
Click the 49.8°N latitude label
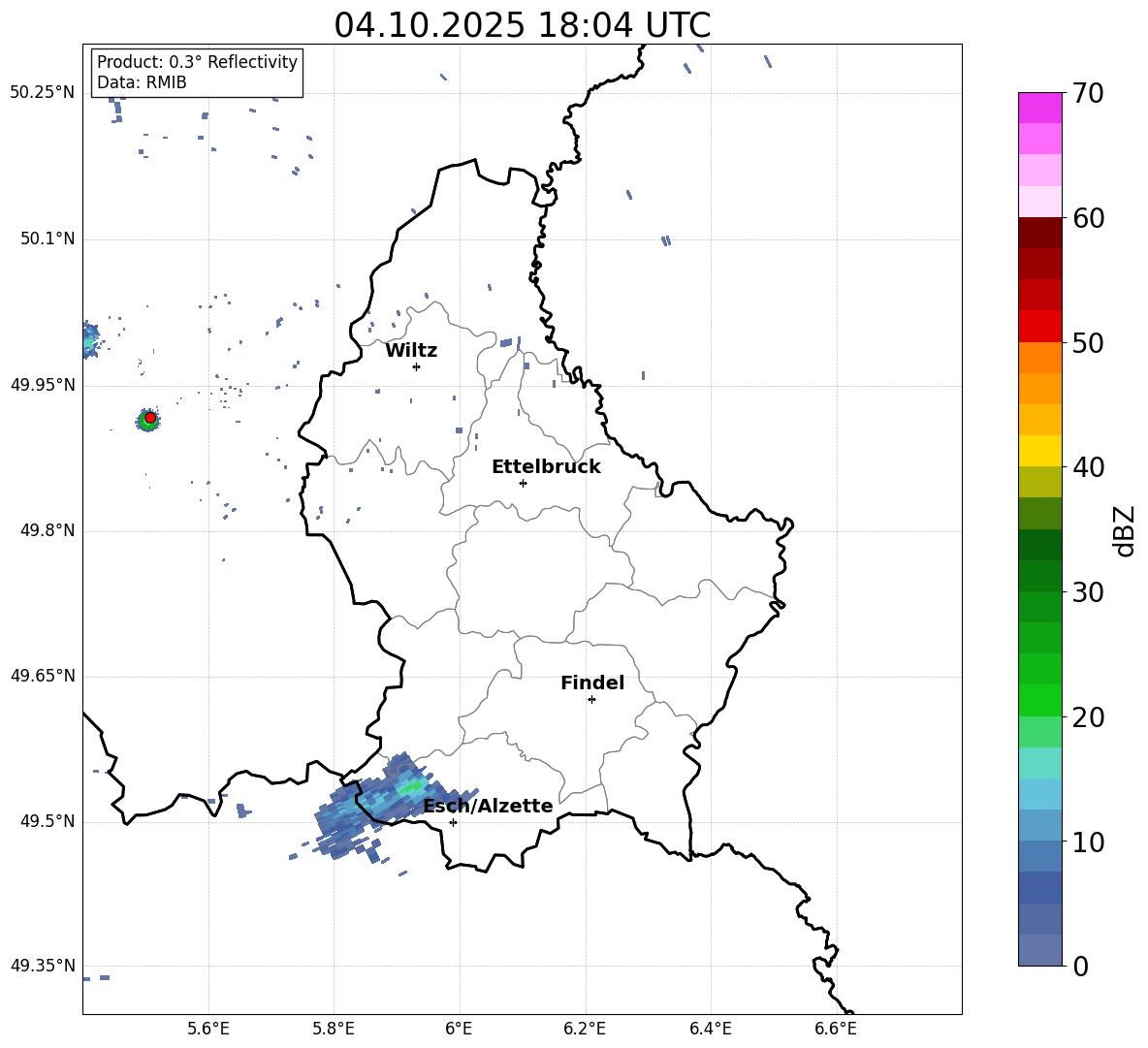48,530
